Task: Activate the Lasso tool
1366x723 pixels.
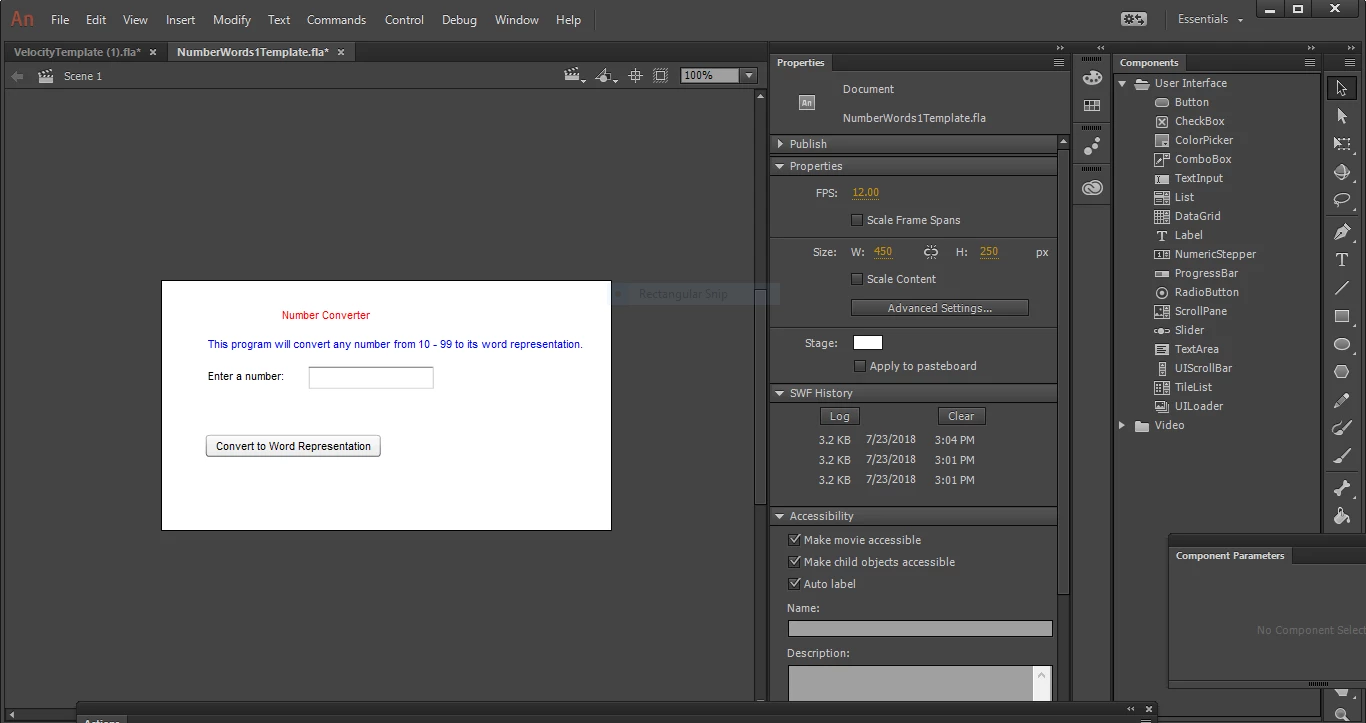Action: pos(1342,200)
